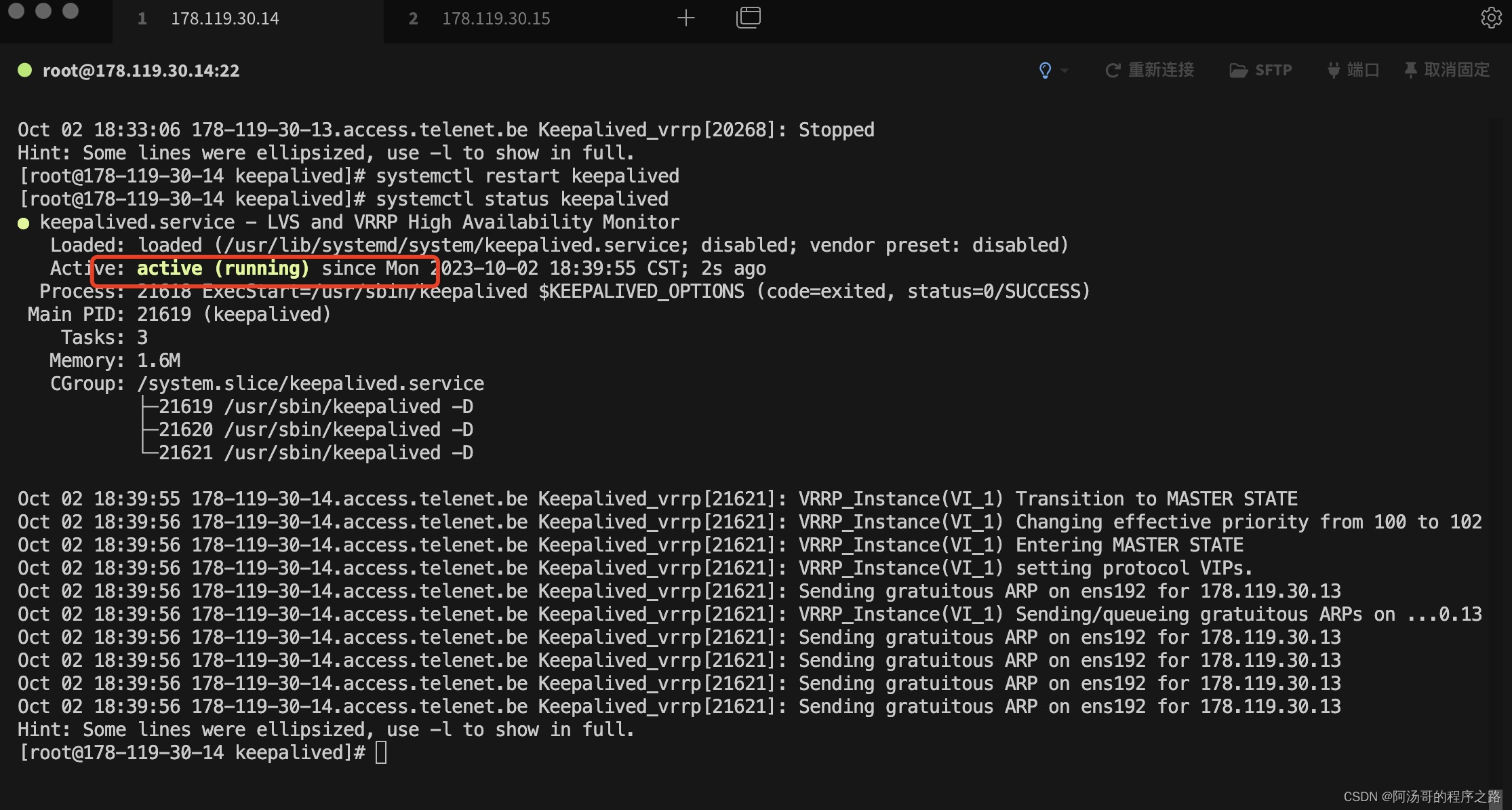
Task: Click the 'active (running)' status text
Action: click(x=223, y=268)
